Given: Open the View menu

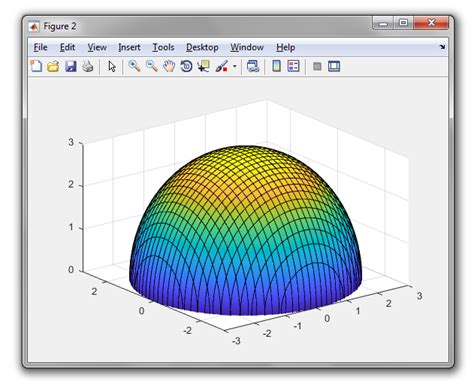Looking at the screenshot, I should coord(97,47).
